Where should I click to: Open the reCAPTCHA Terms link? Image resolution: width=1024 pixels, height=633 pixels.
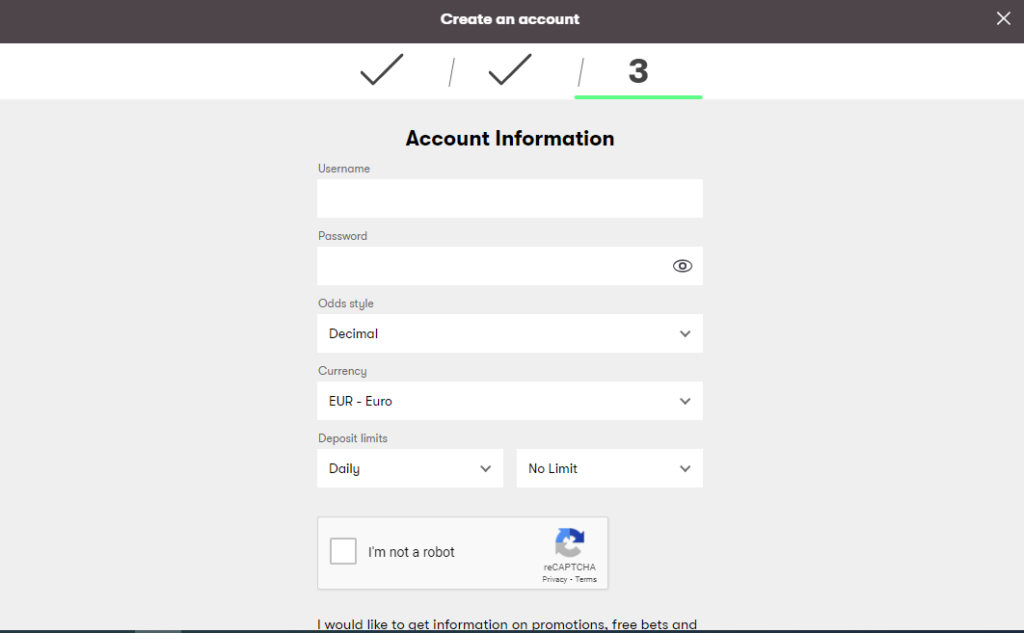pyautogui.click(x=586, y=580)
